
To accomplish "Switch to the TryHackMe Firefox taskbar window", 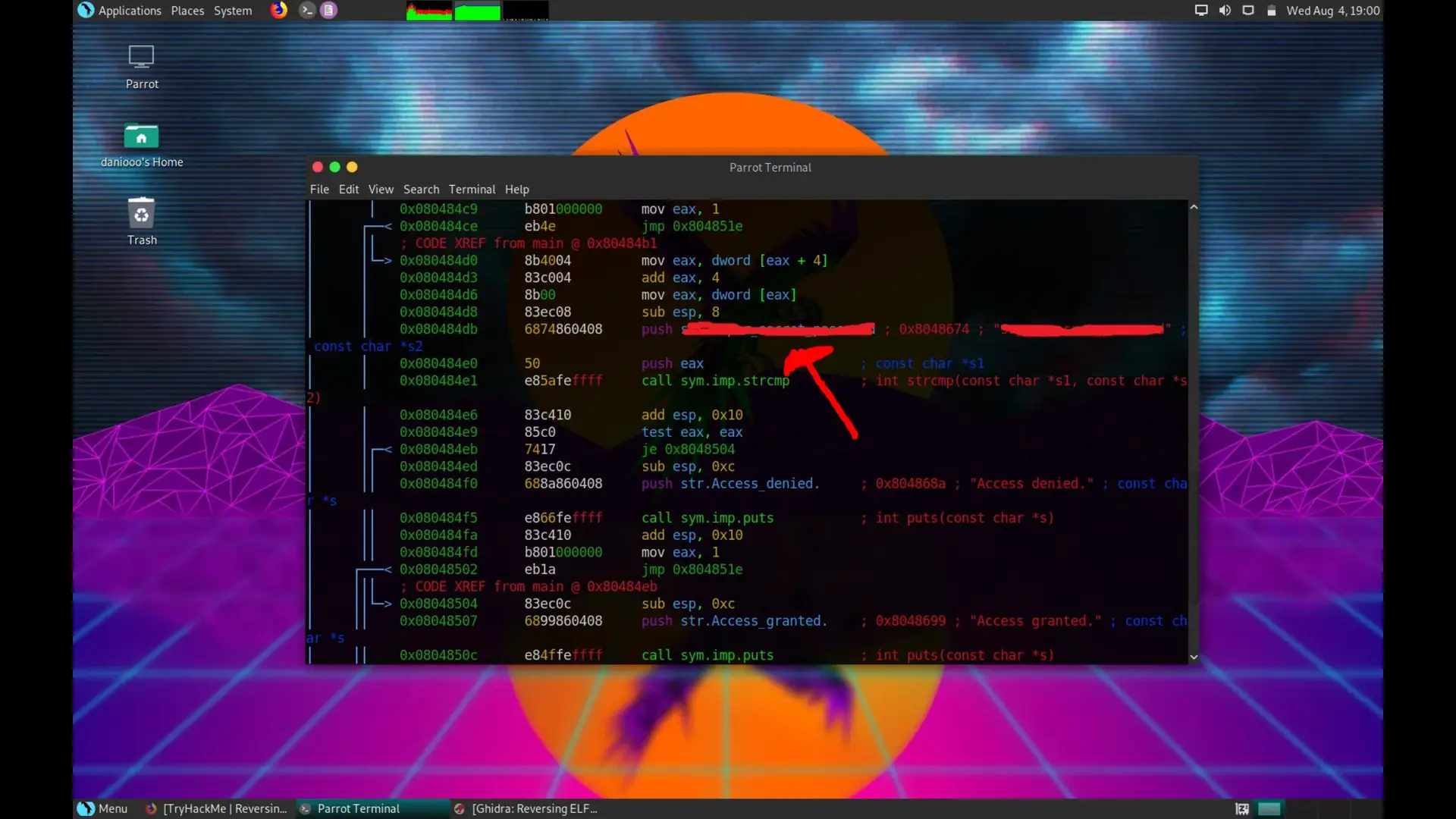I will tap(216, 809).
